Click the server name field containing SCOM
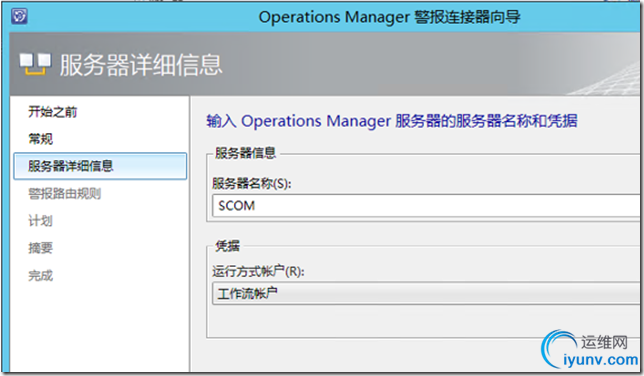The height and width of the screenshot is (376, 644). point(427,205)
